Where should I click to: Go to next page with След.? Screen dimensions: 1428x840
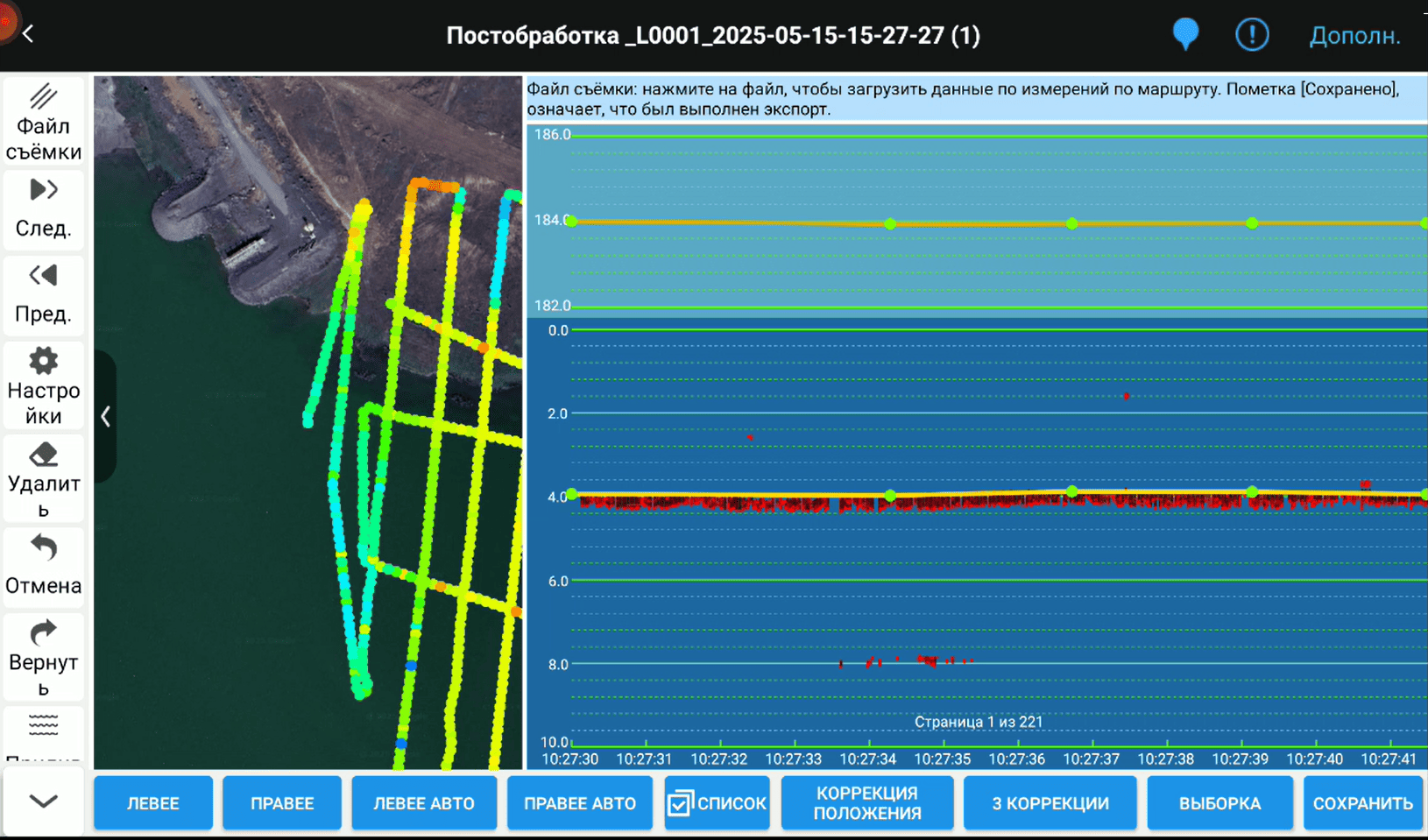point(44,208)
